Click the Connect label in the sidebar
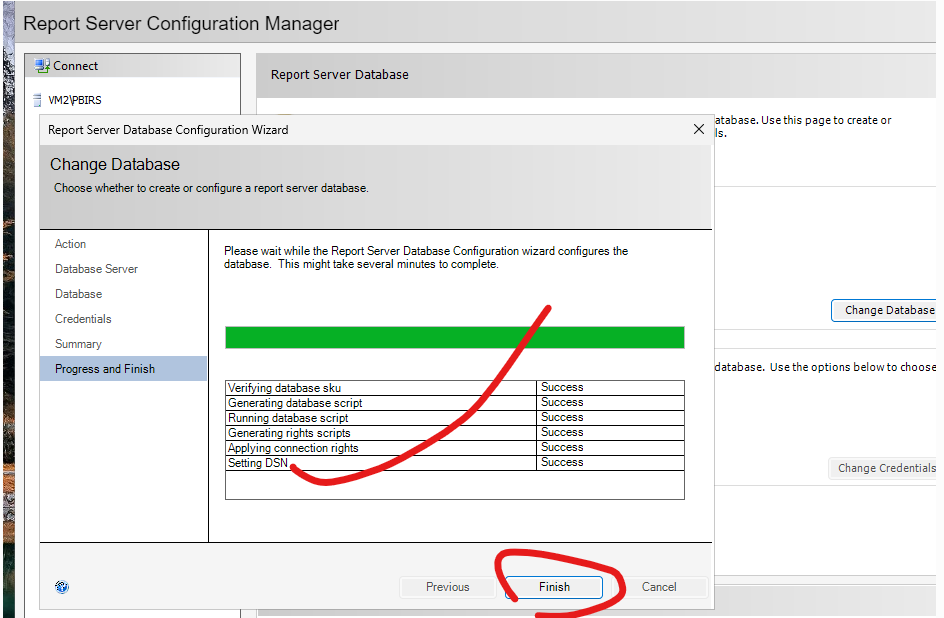Image resolution: width=944 pixels, height=618 pixels. (75, 66)
